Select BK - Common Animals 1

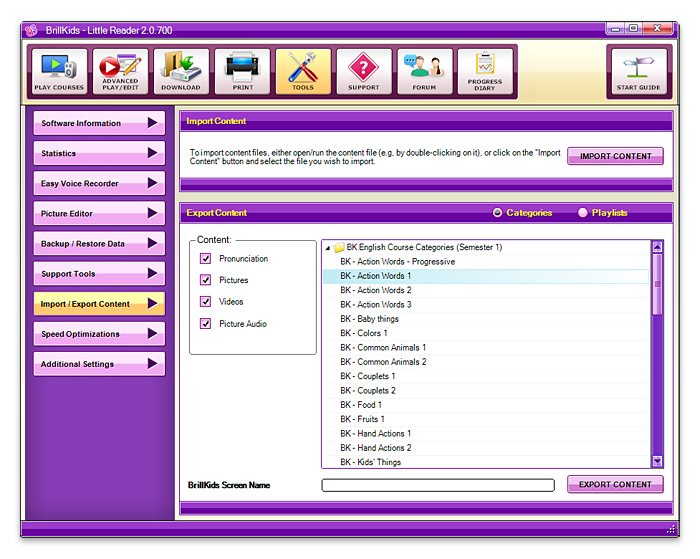pyautogui.click(x=486, y=347)
